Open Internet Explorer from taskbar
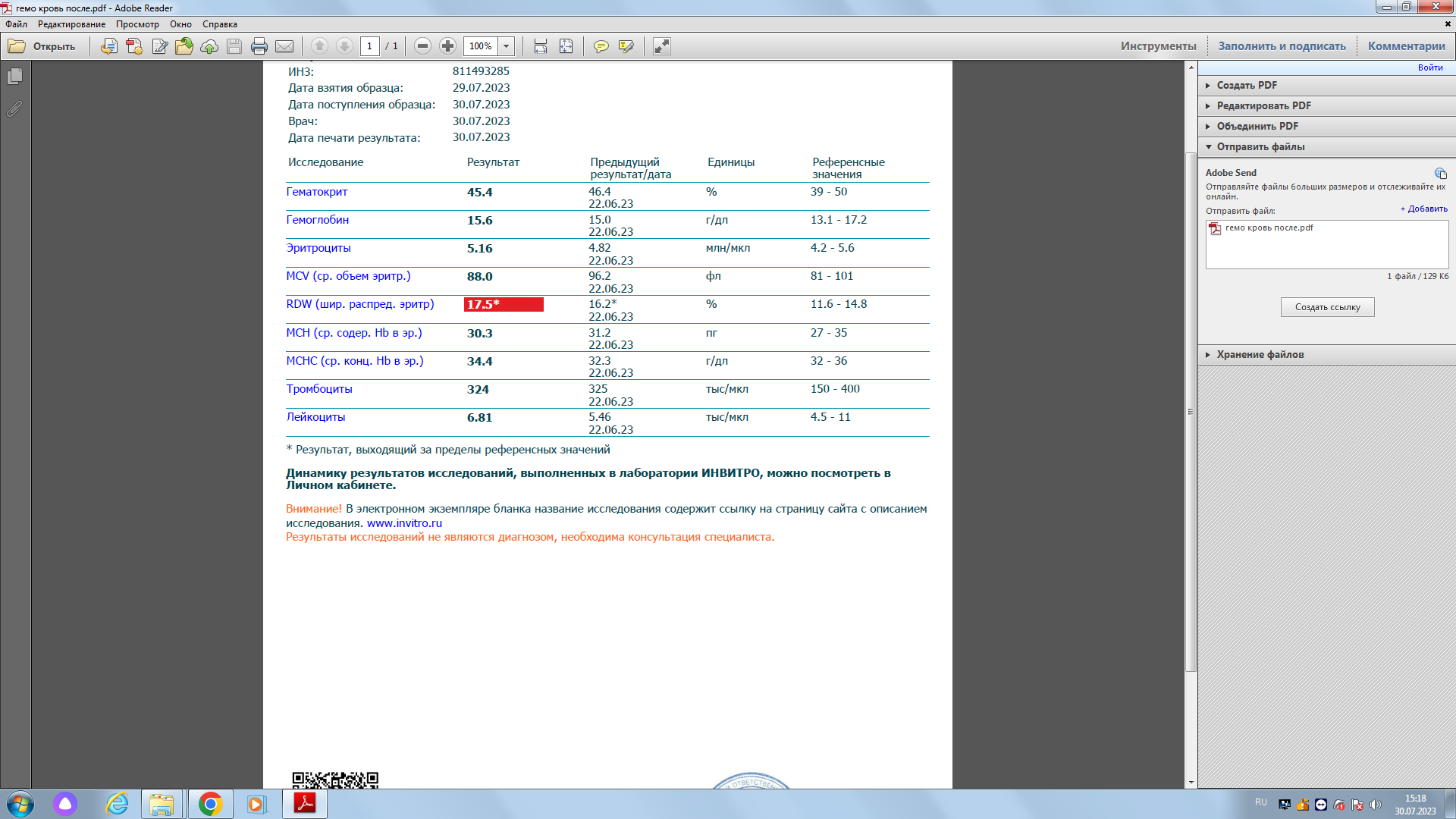Viewport: 1456px width, 819px height. pos(117,804)
